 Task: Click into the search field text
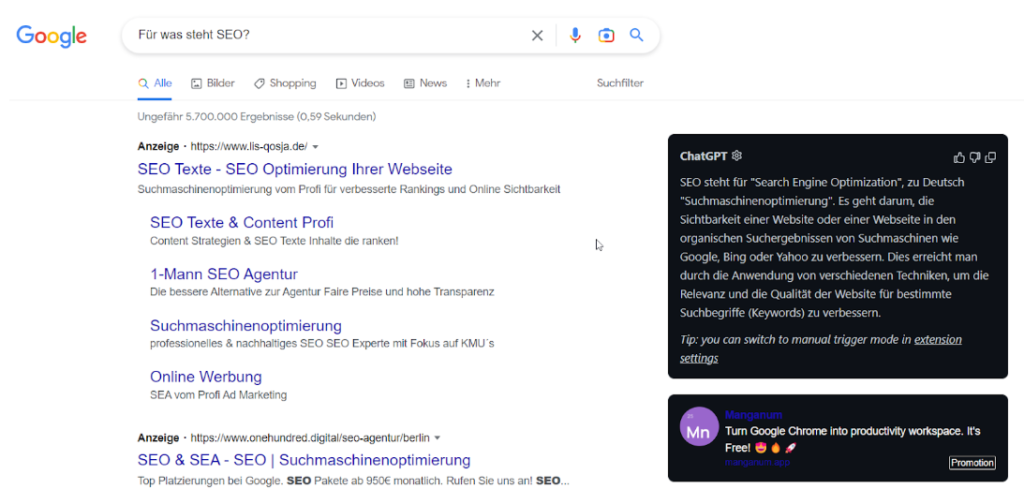pyautogui.click(x=193, y=35)
